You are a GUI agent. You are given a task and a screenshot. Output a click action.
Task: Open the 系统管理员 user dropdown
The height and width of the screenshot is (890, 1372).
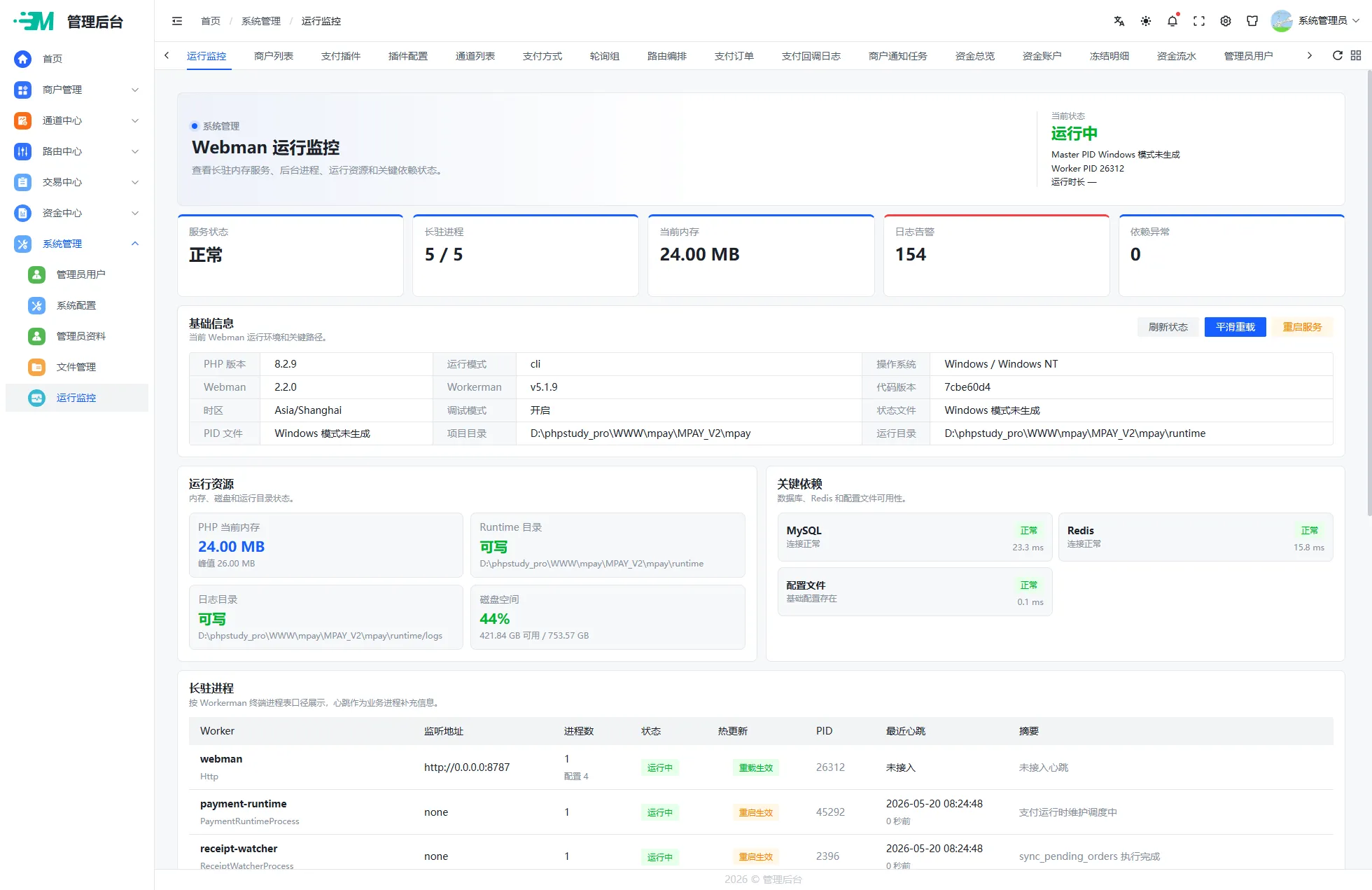[x=1329, y=21]
